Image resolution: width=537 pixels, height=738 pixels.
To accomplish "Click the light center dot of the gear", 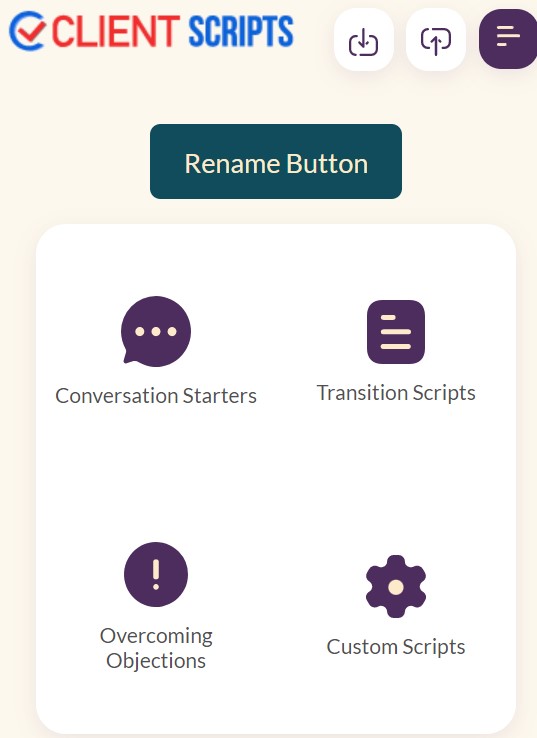I will tap(396, 587).
